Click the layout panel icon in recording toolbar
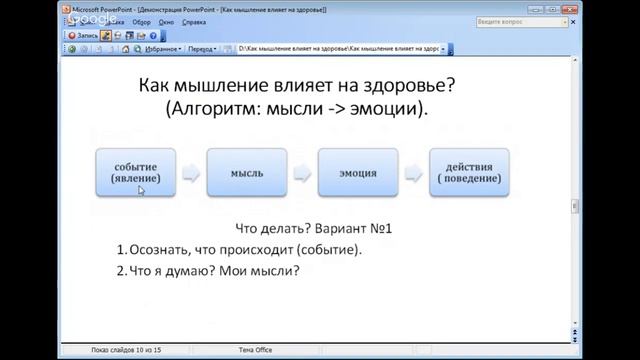The width and height of the screenshot is (640, 360). coord(129,36)
